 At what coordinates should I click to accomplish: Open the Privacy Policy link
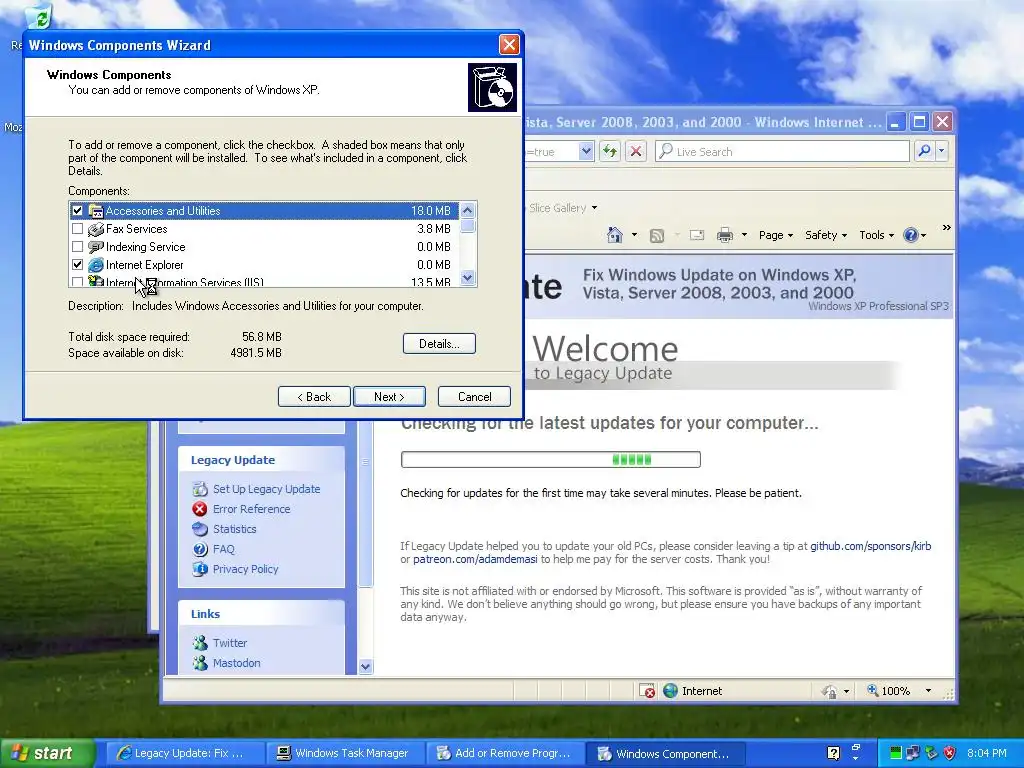pos(246,569)
